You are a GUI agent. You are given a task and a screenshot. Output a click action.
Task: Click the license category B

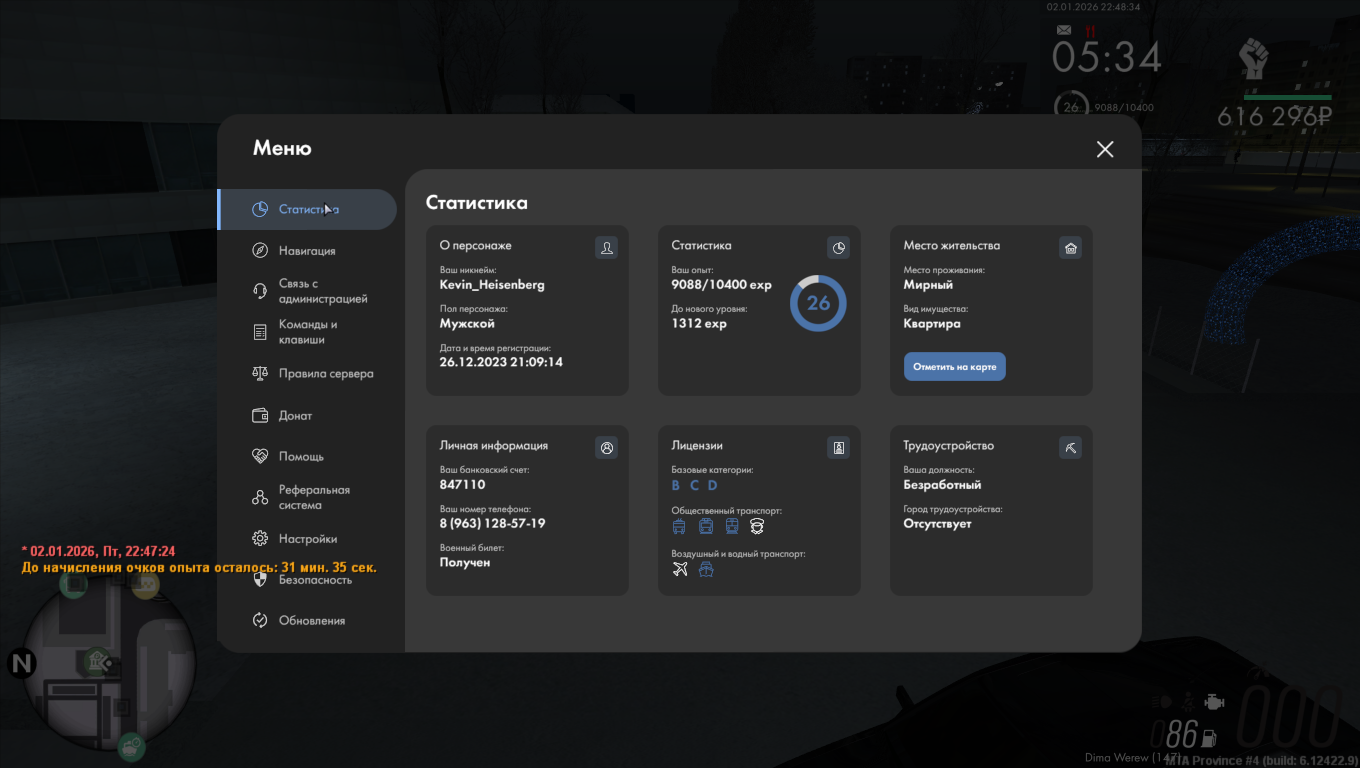click(x=676, y=485)
